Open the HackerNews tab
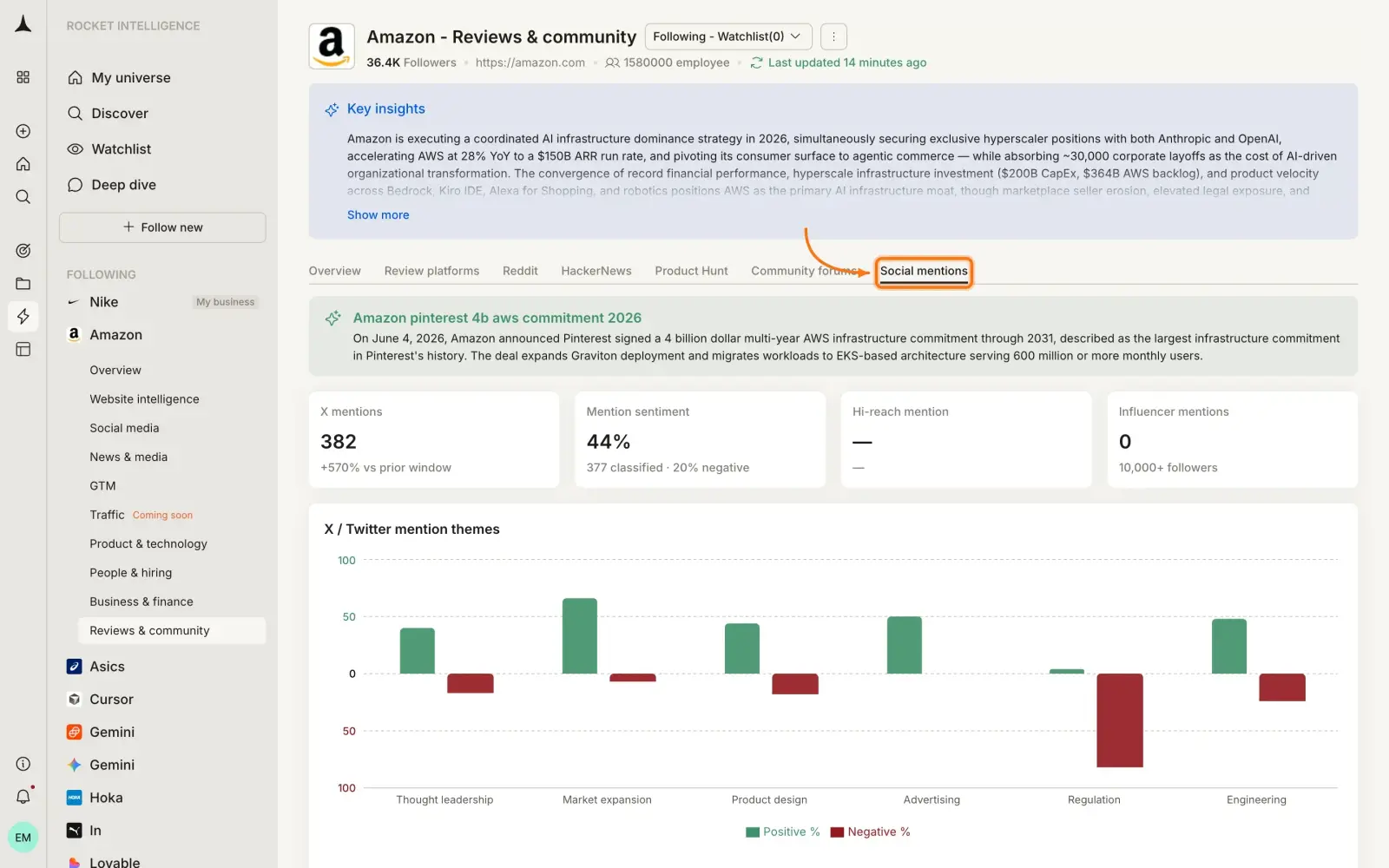The image size is (1389, 868). click(596, 271)
